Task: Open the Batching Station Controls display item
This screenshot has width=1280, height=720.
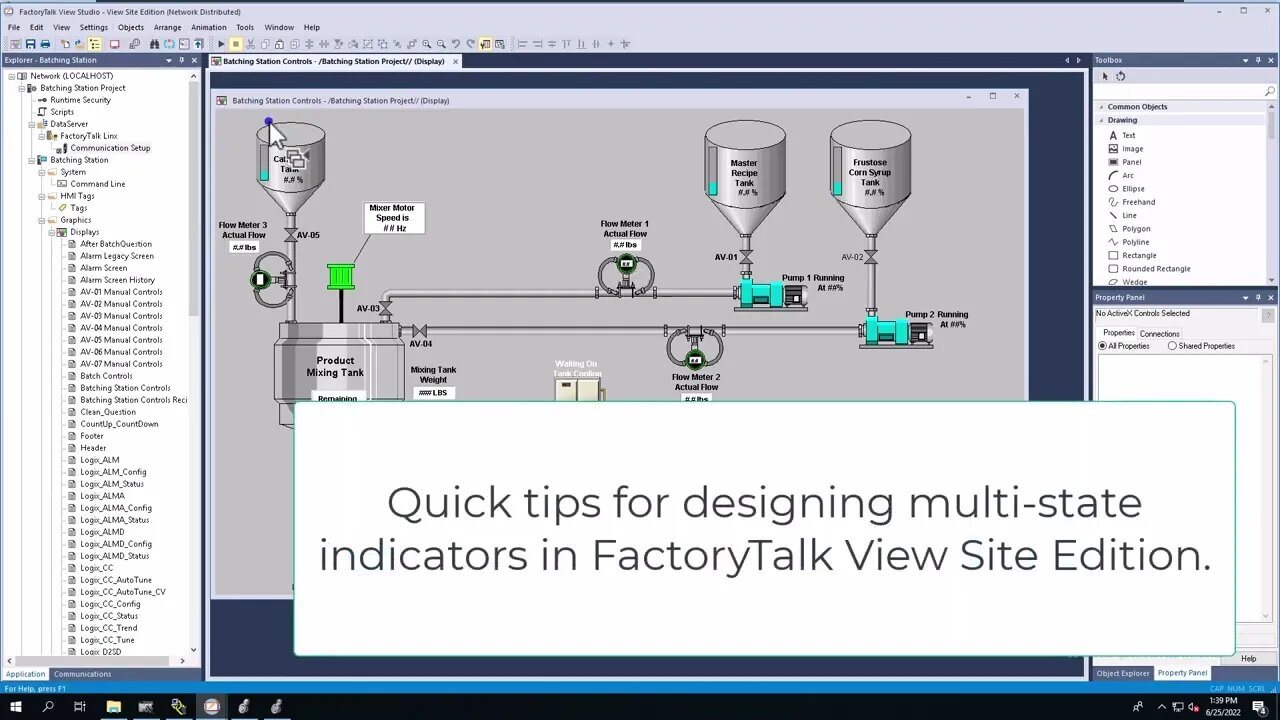Action: pyautogui.click(x=125, y=388)
